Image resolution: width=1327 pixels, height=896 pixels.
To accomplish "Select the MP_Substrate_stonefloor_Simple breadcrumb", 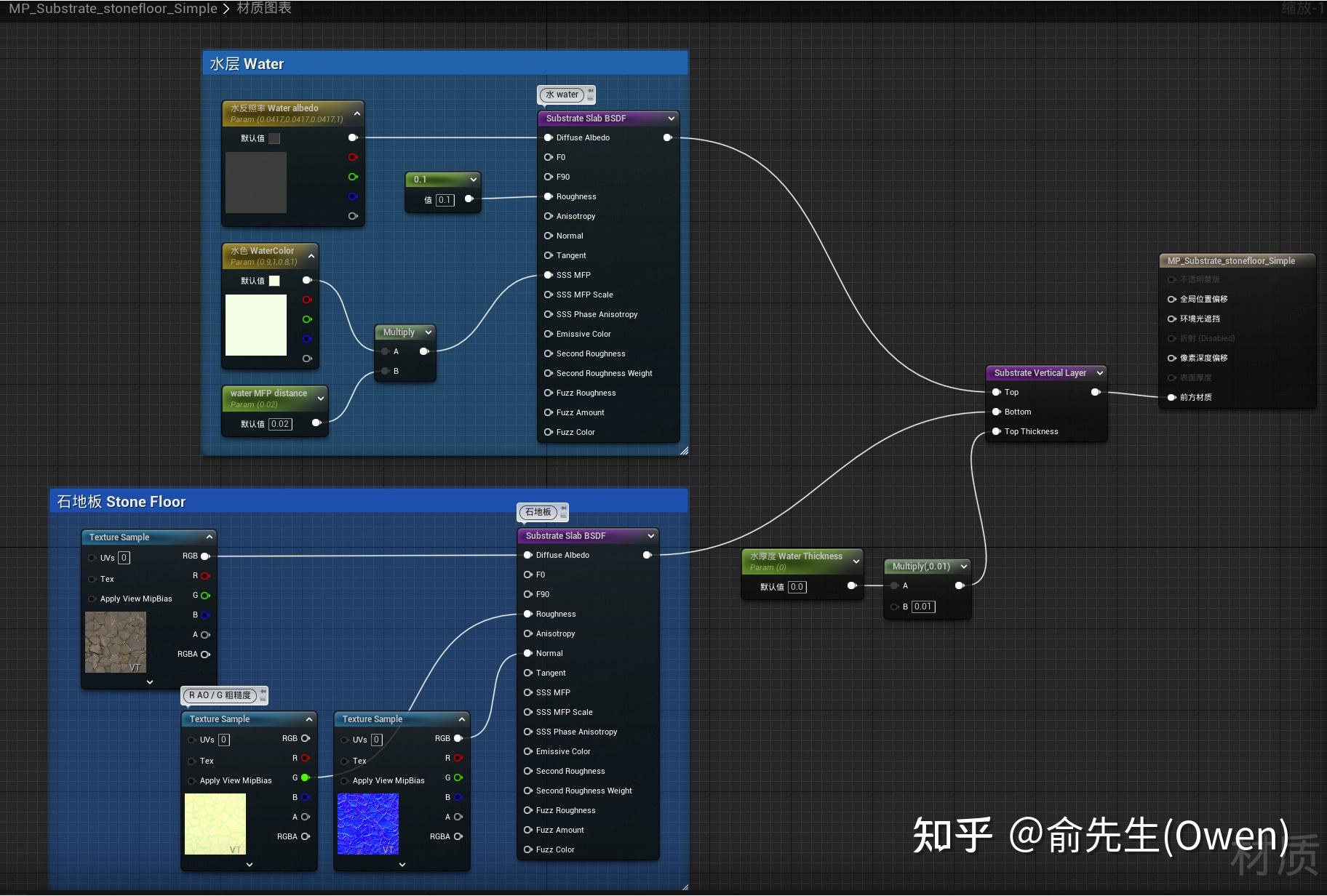I will click(x=112, y=9).
